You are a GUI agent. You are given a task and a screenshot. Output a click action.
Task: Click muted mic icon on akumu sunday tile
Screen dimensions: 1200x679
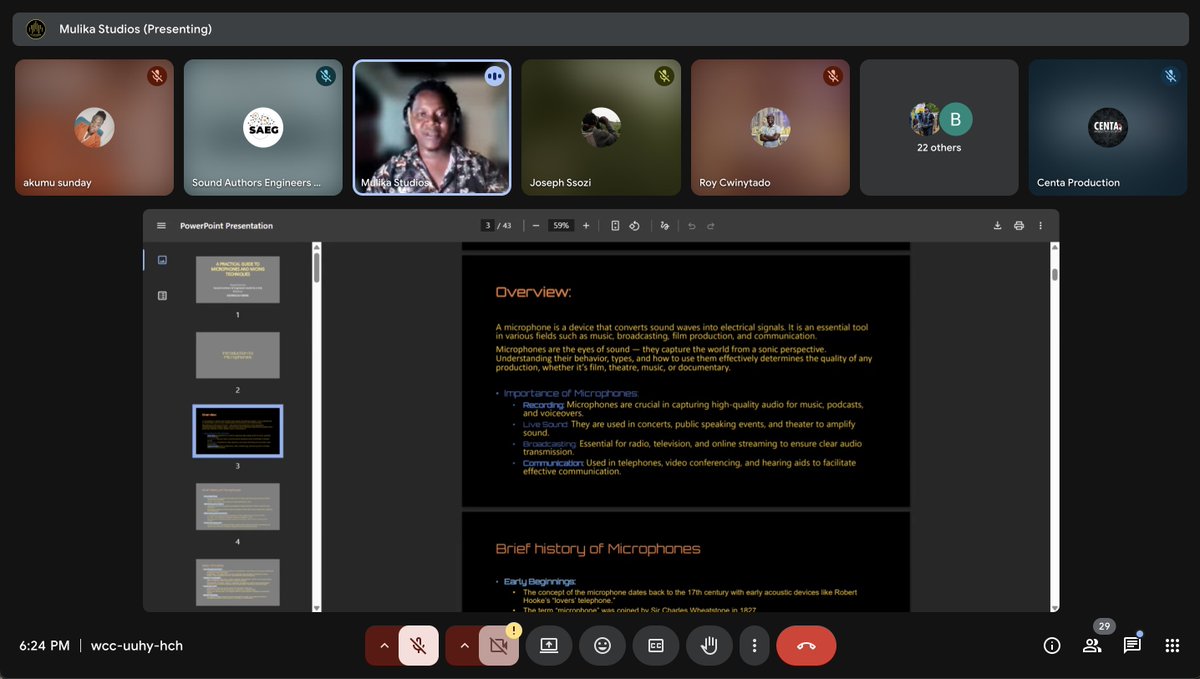[156, 76]
